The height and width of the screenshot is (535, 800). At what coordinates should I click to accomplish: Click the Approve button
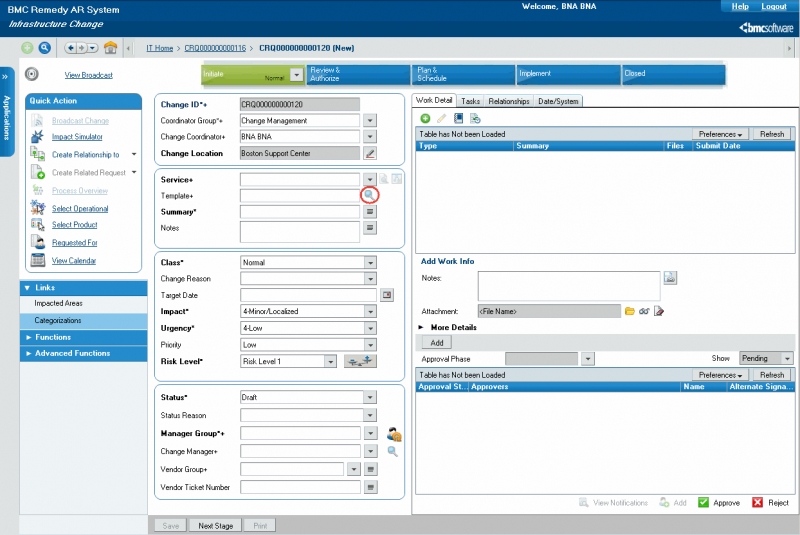[719, 503]
